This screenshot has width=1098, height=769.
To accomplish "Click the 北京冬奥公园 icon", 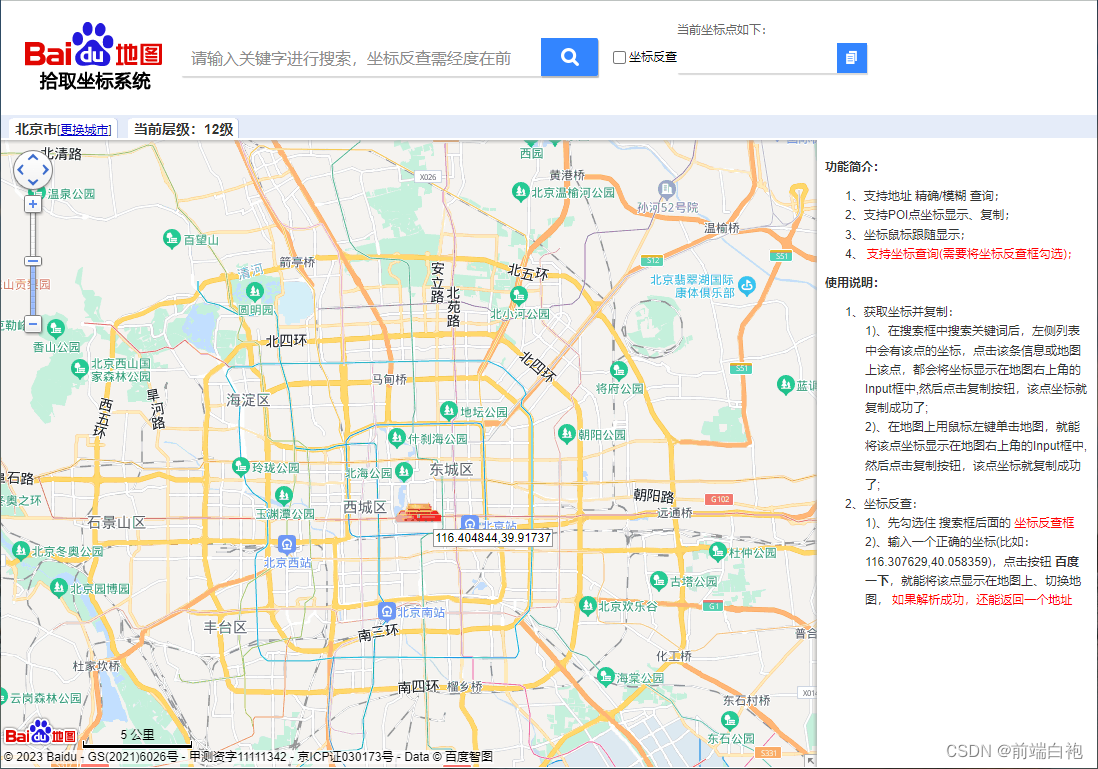I will [20, 550].
